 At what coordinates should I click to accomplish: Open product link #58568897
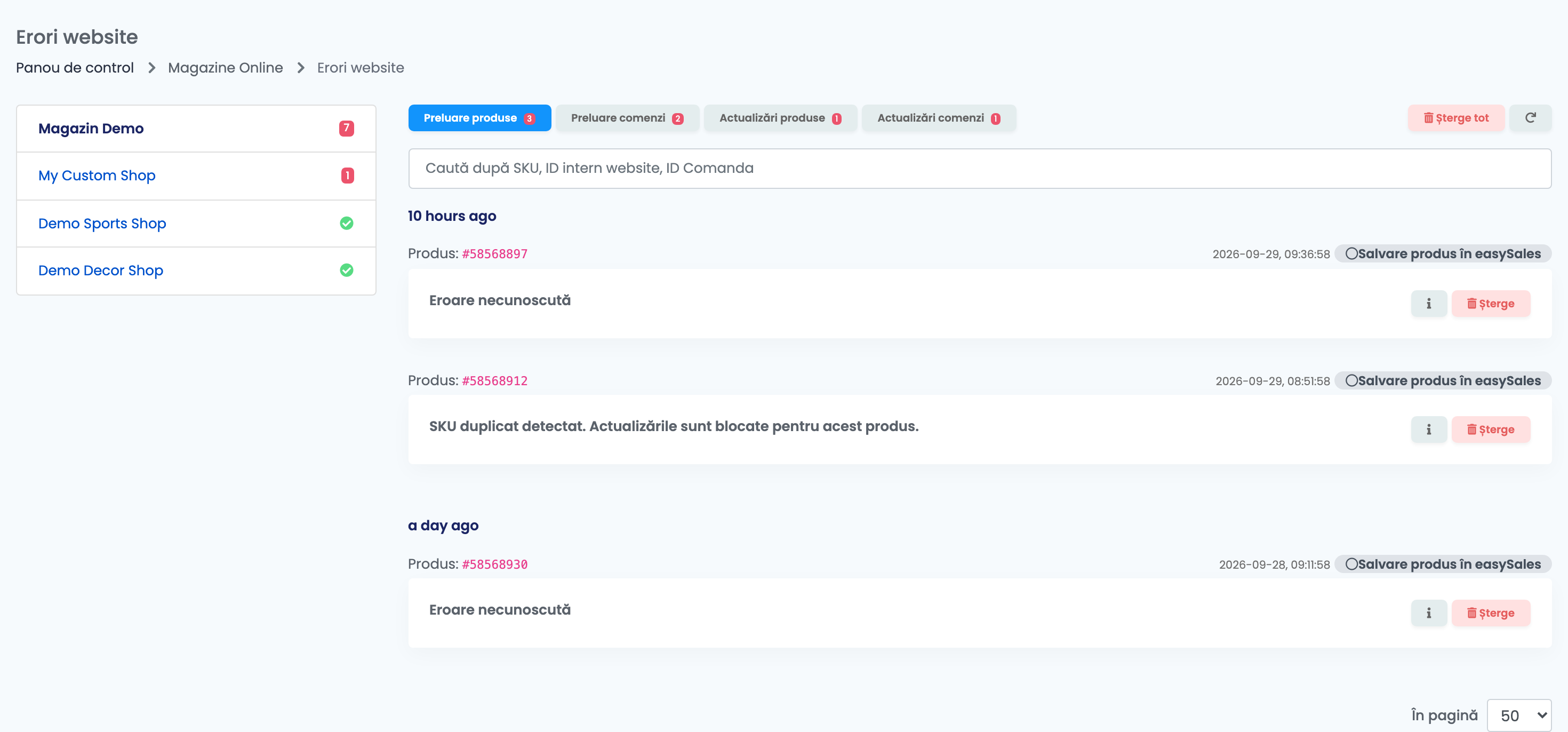pos(494,253)
